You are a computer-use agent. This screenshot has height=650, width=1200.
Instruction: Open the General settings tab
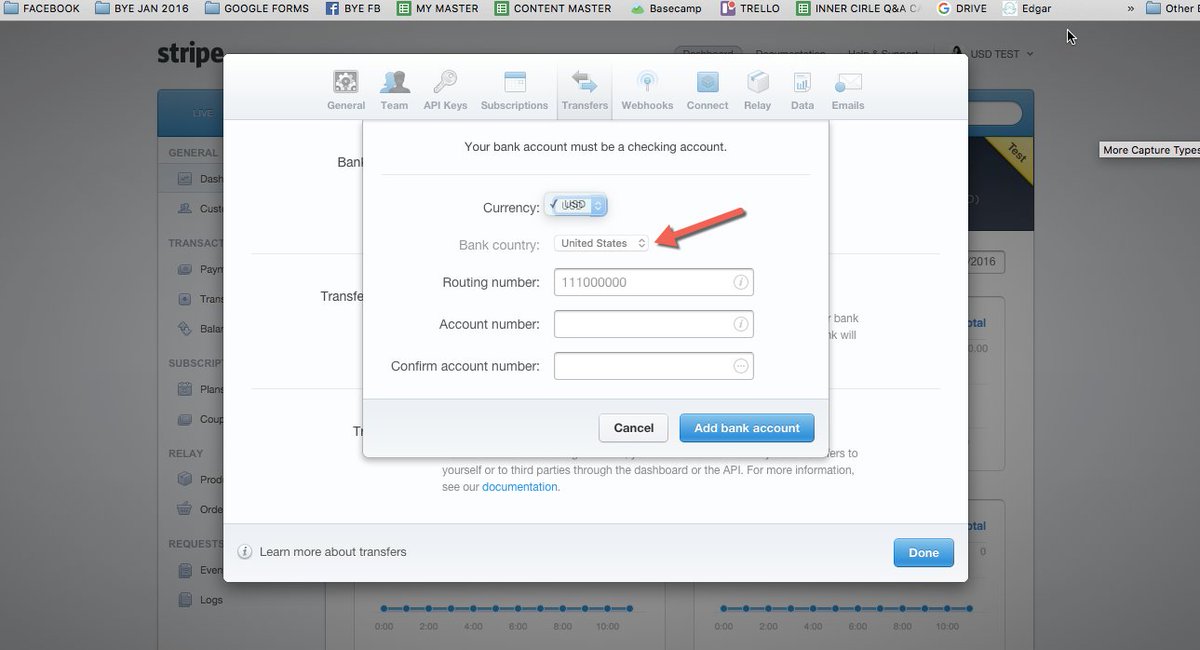346,90
